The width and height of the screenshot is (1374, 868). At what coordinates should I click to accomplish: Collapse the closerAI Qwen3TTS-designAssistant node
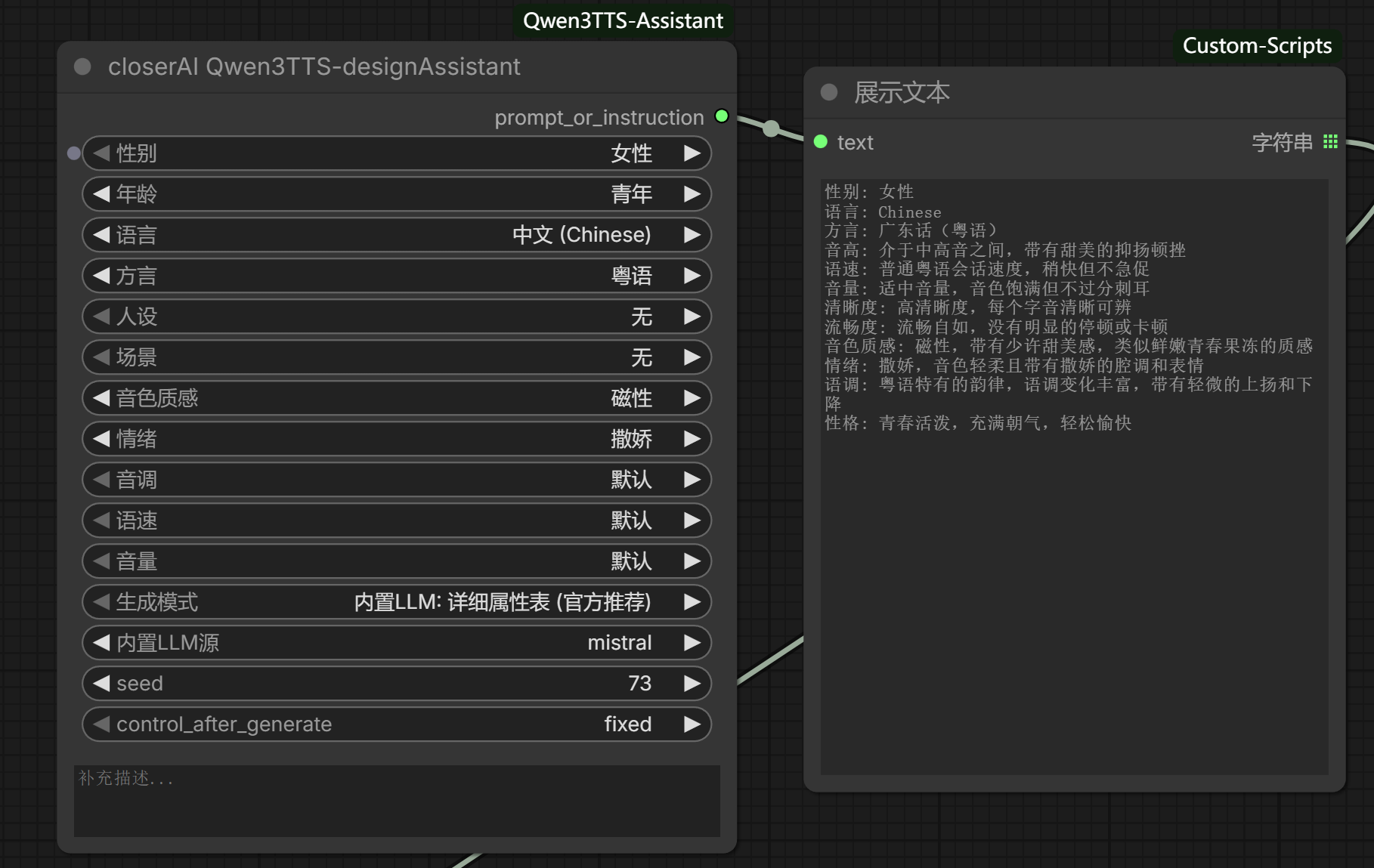pyautogui.click(x=82, y=66)
